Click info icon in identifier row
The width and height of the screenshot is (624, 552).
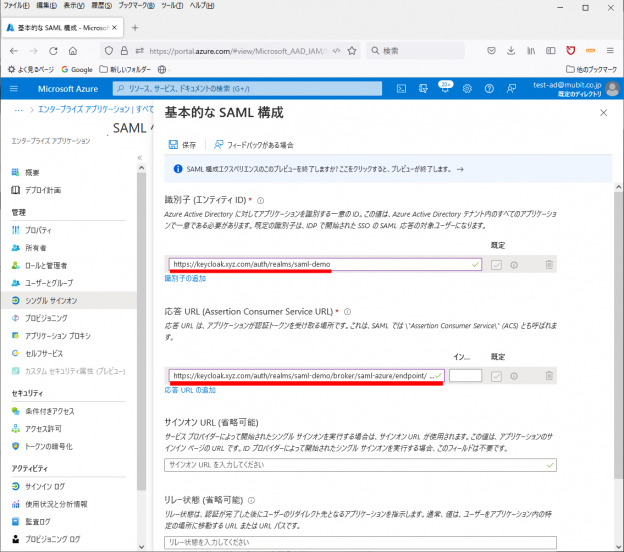click(x=514, y=265)
